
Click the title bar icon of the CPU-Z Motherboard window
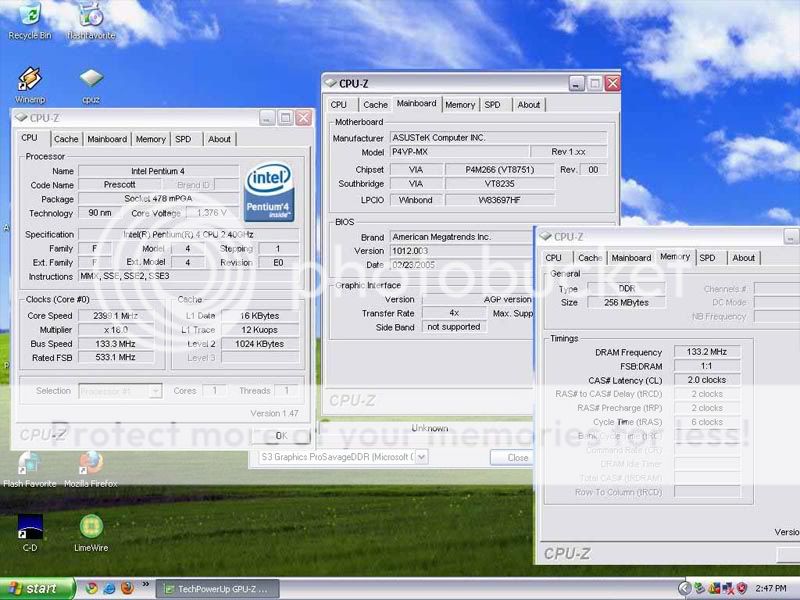click(x=331, y=83)
